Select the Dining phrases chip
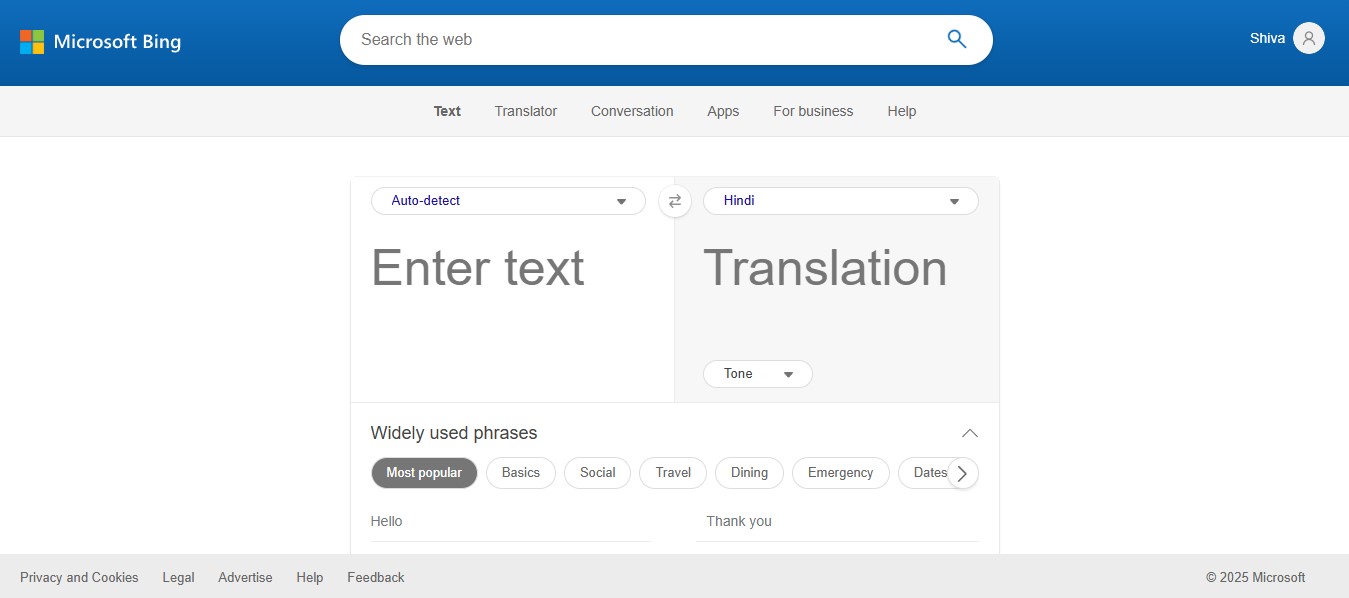Screen dimensions: 1349x598 (x=749, y=472)
